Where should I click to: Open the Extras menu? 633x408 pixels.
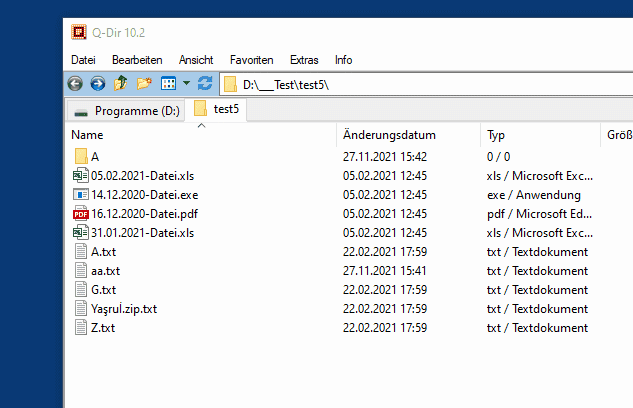click(x=304, y=60)
